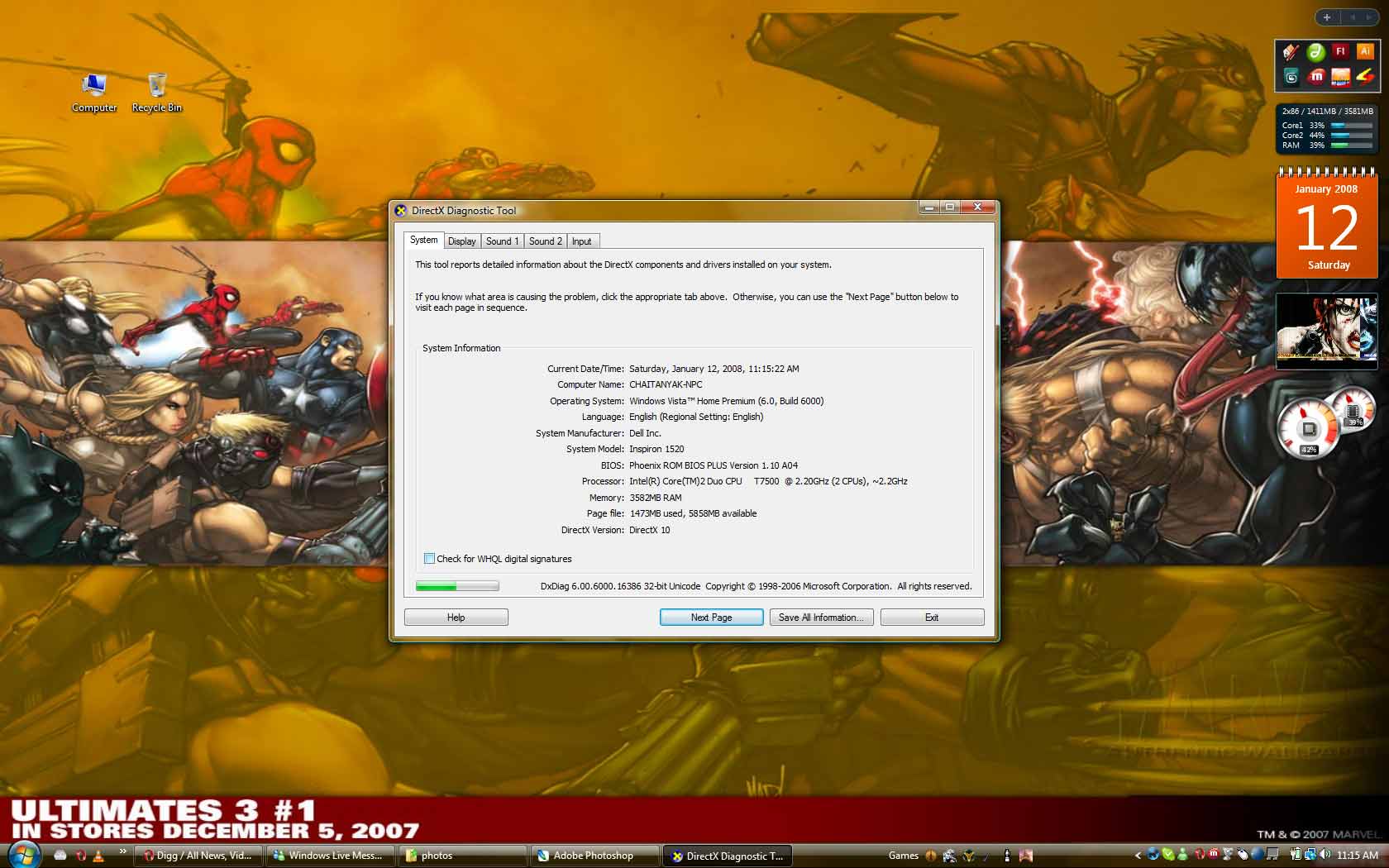Open the yellow lightning shortcut in sidebar launcher

point(1365,76)
